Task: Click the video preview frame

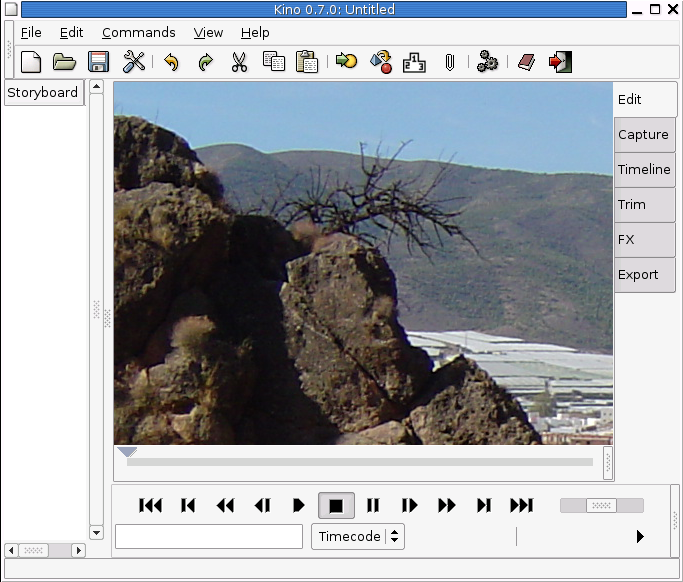Action: 363,263
